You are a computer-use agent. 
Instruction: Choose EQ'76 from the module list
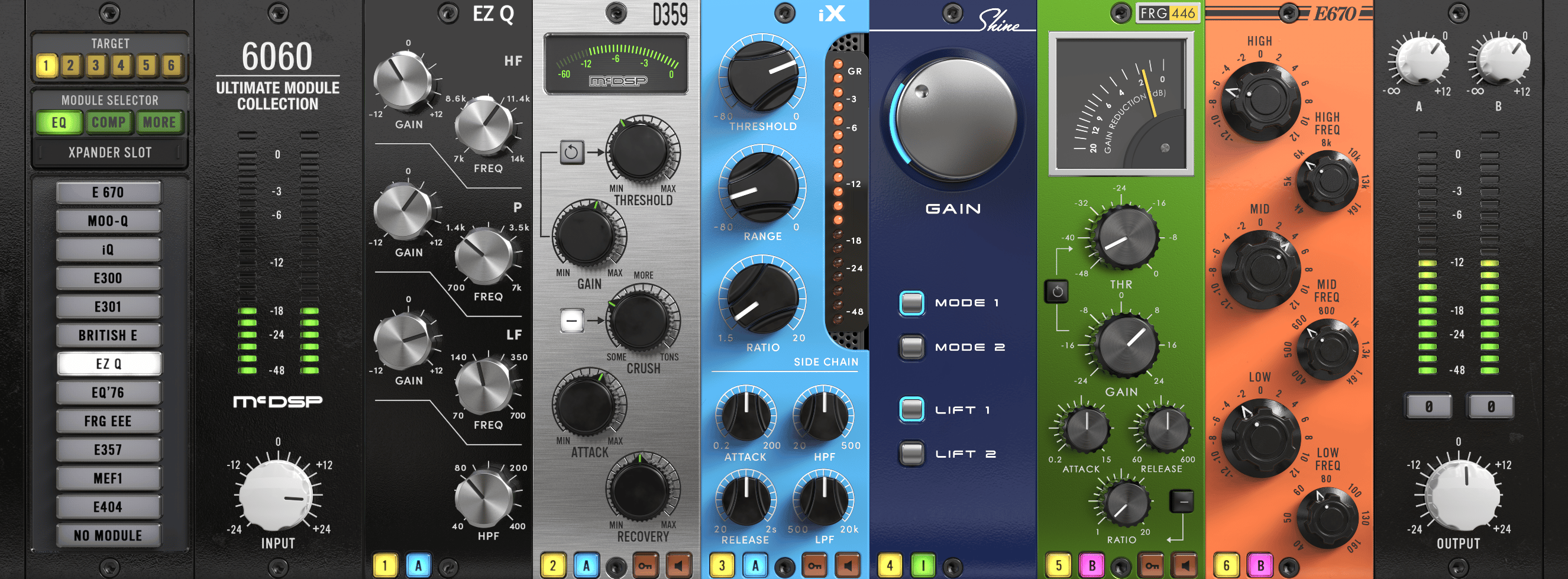pyautogui.click(x=108, y=393)
